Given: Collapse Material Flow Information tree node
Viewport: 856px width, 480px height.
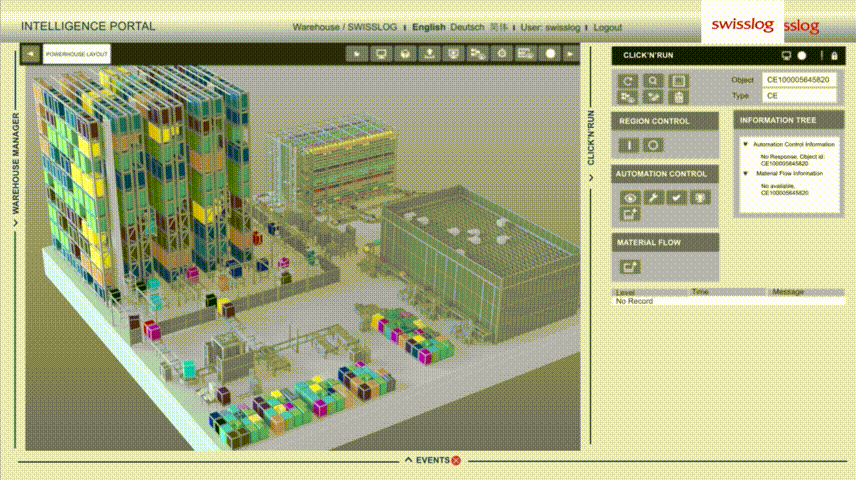Looking at the screenshot, I should tap(745, 173).
